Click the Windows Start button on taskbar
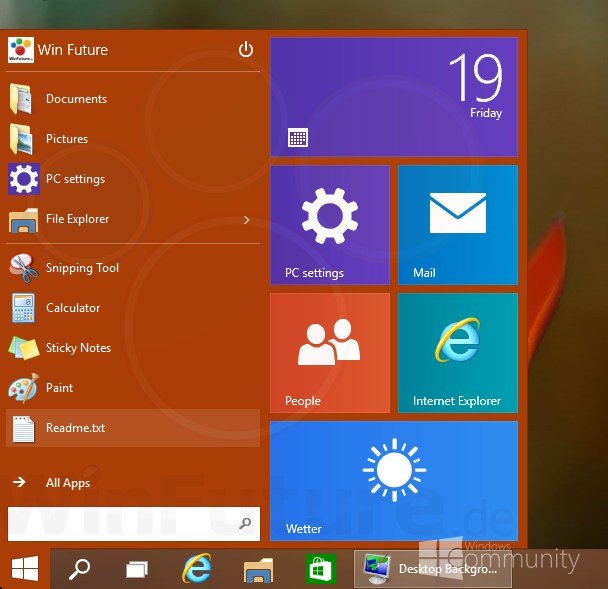Screen dimensions: 608x589 (25, 568)
